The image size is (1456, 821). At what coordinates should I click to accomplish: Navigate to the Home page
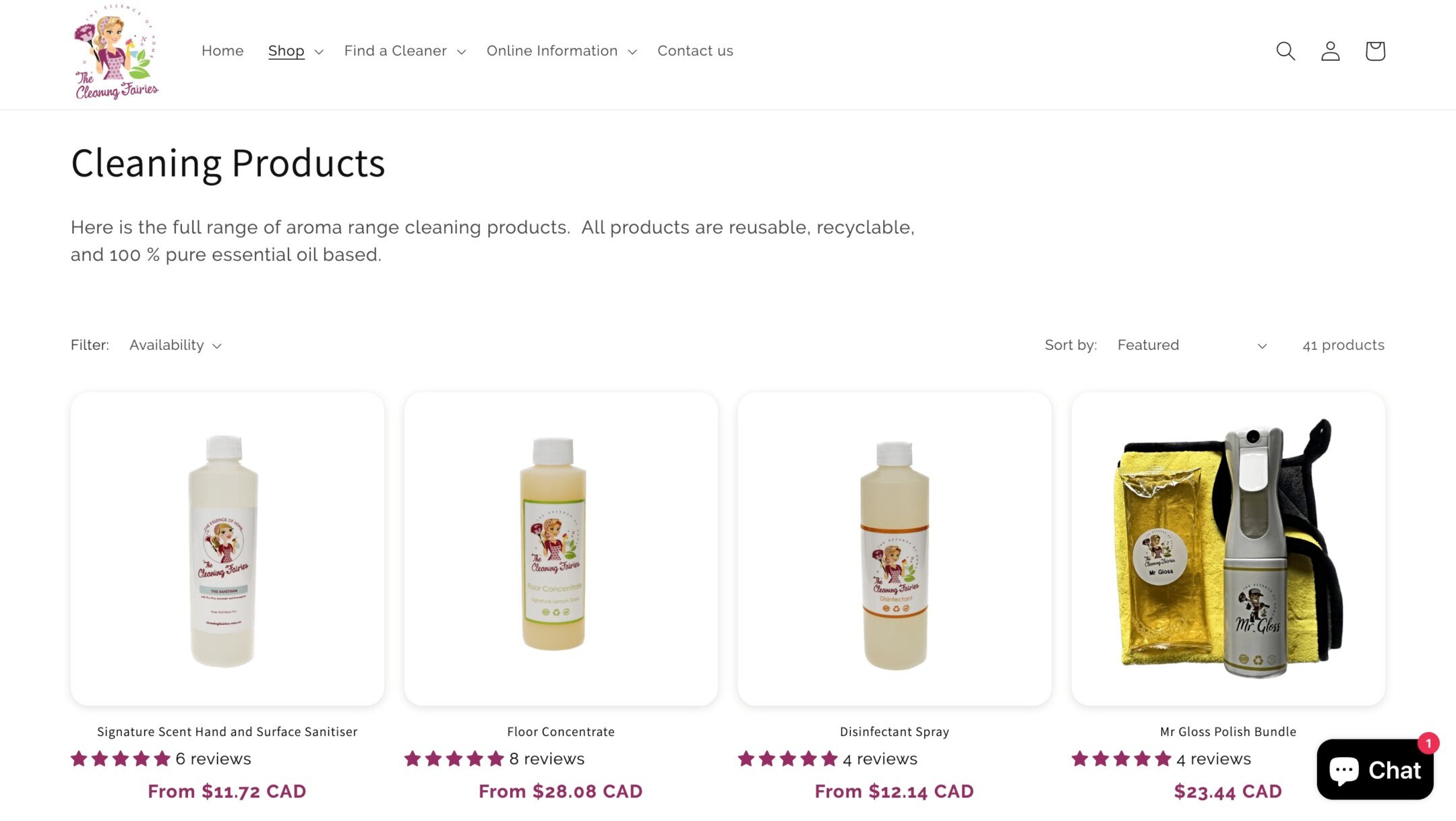pyautogui.click(x=222, y=51)
